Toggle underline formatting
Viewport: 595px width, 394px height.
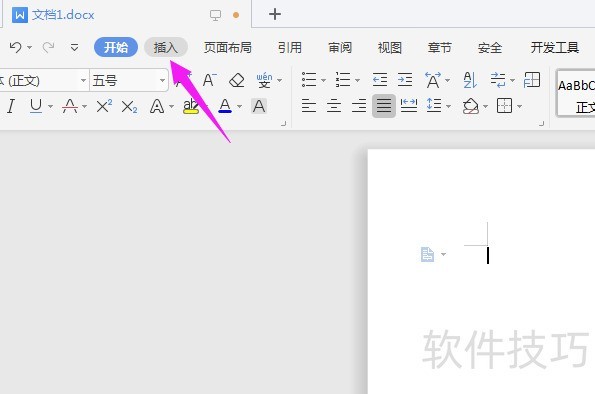[36, 106]
